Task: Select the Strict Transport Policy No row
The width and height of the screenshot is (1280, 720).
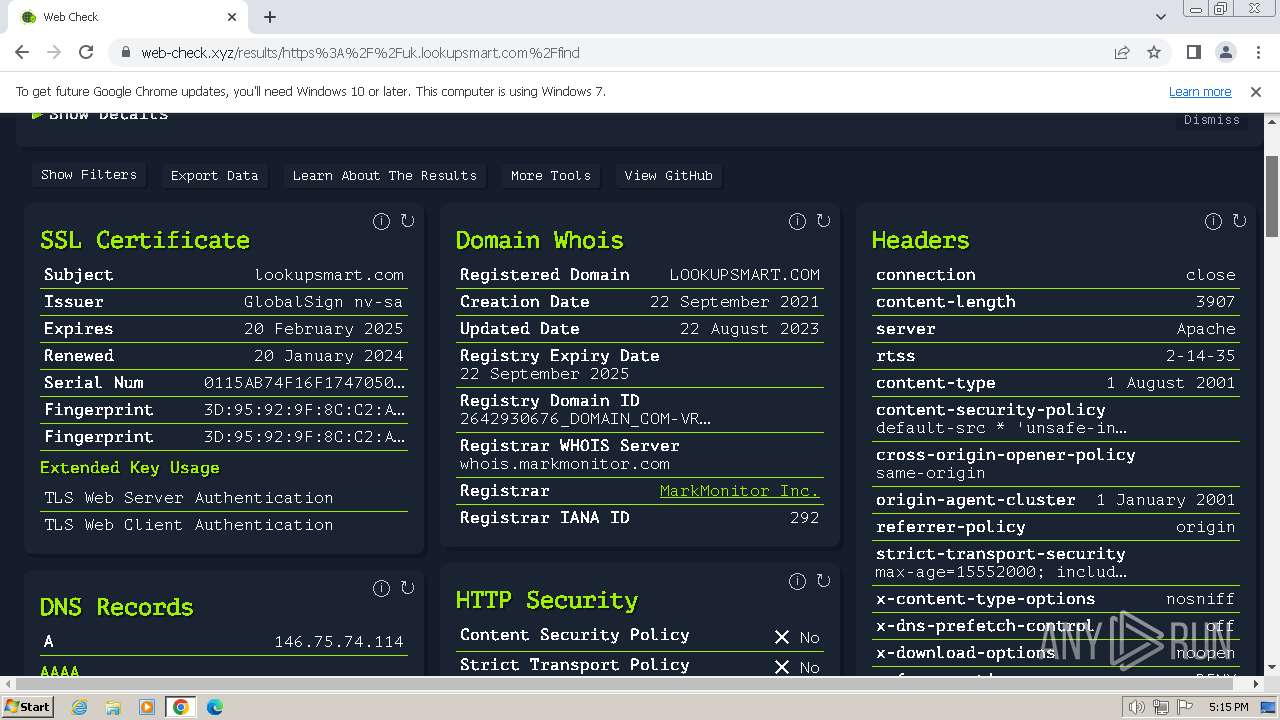Action: coord(640,666)
